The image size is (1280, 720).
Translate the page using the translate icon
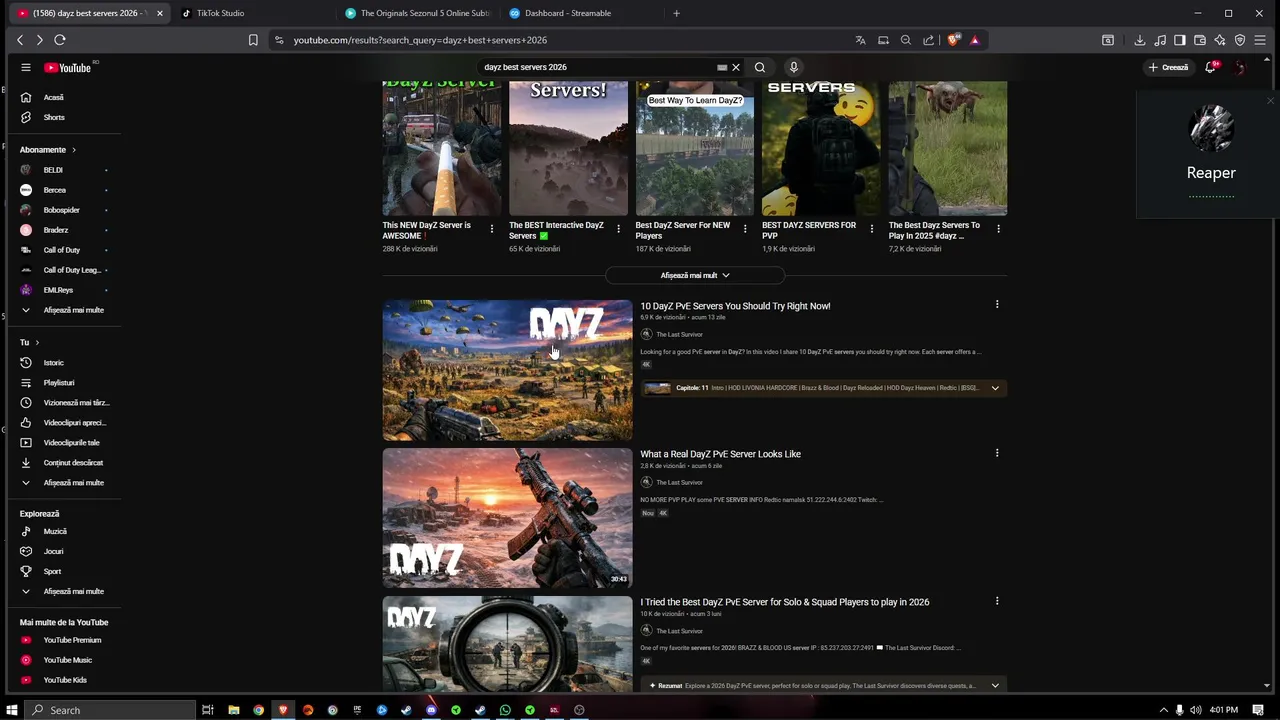860,40
